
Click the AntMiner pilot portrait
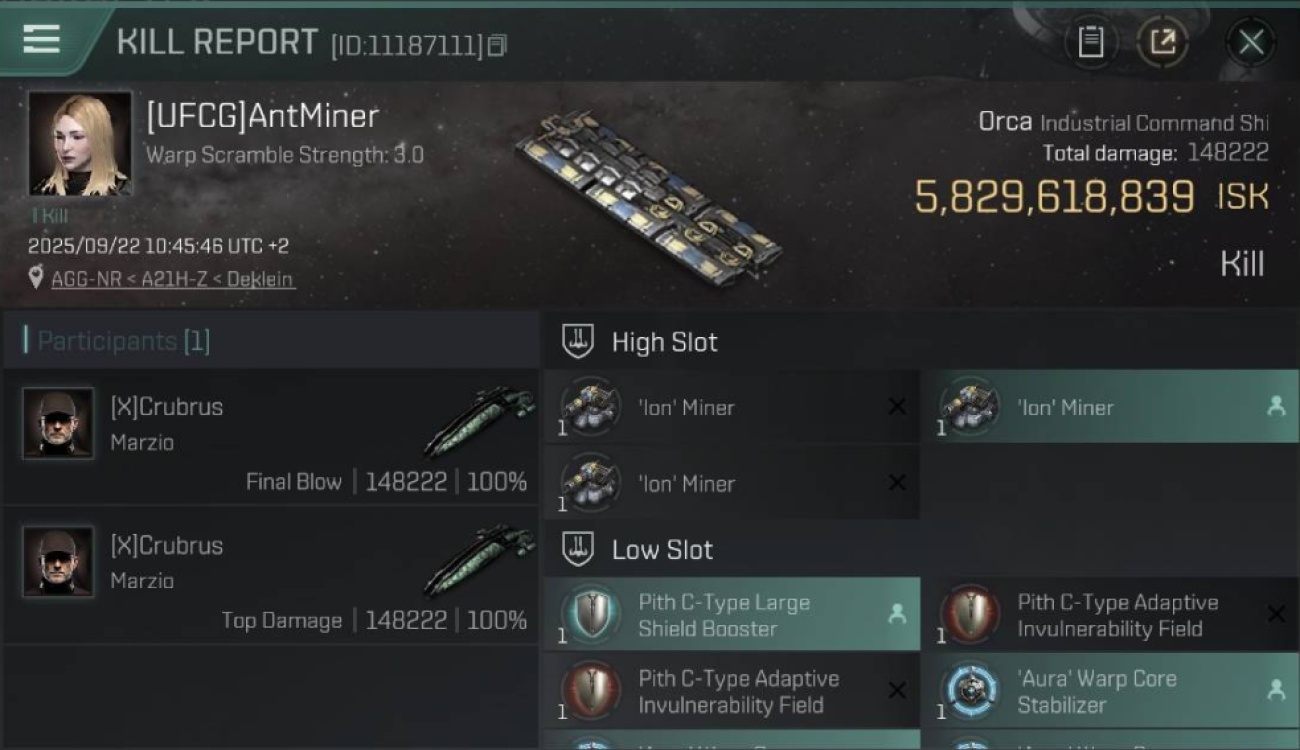click(80, 143)
